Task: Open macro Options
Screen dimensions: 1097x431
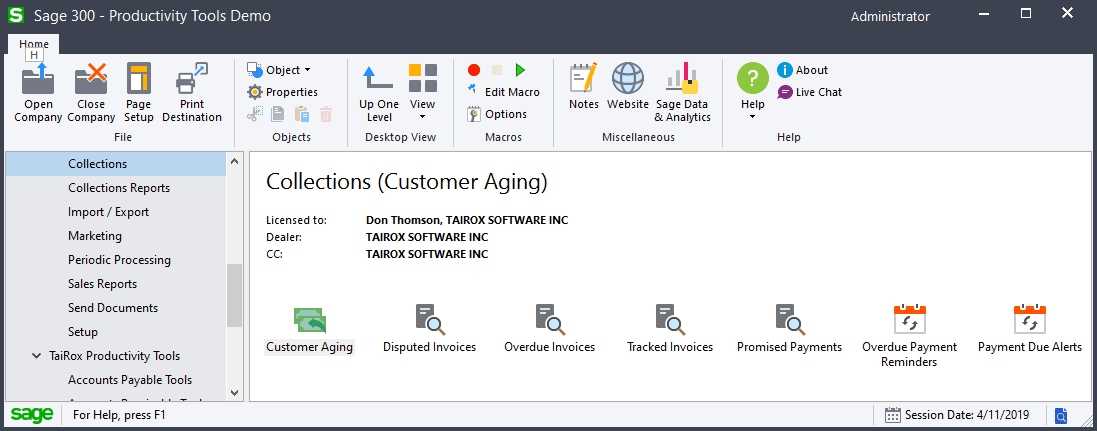Action: click(x=497, y=114)
